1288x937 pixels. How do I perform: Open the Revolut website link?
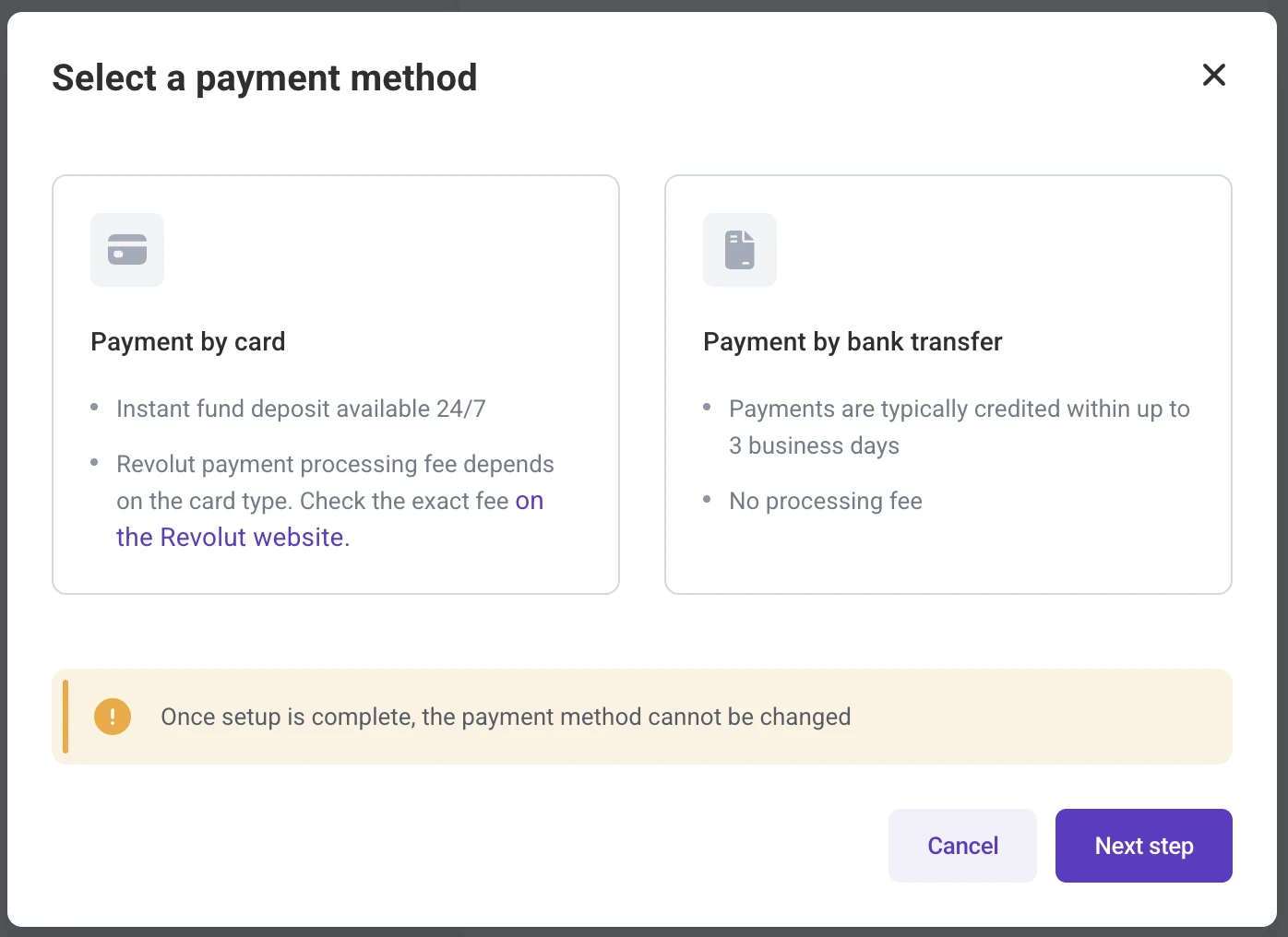coord(329,519)
